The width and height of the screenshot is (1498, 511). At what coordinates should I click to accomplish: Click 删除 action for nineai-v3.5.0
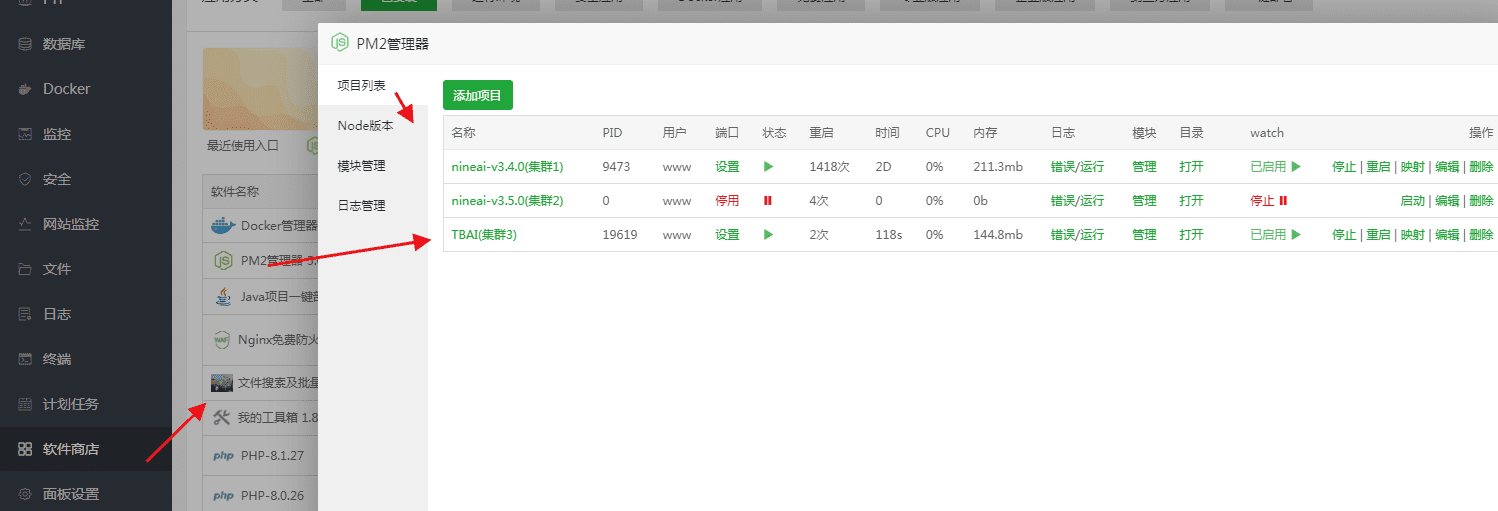pyautogui.click(x=1481, y=201)
